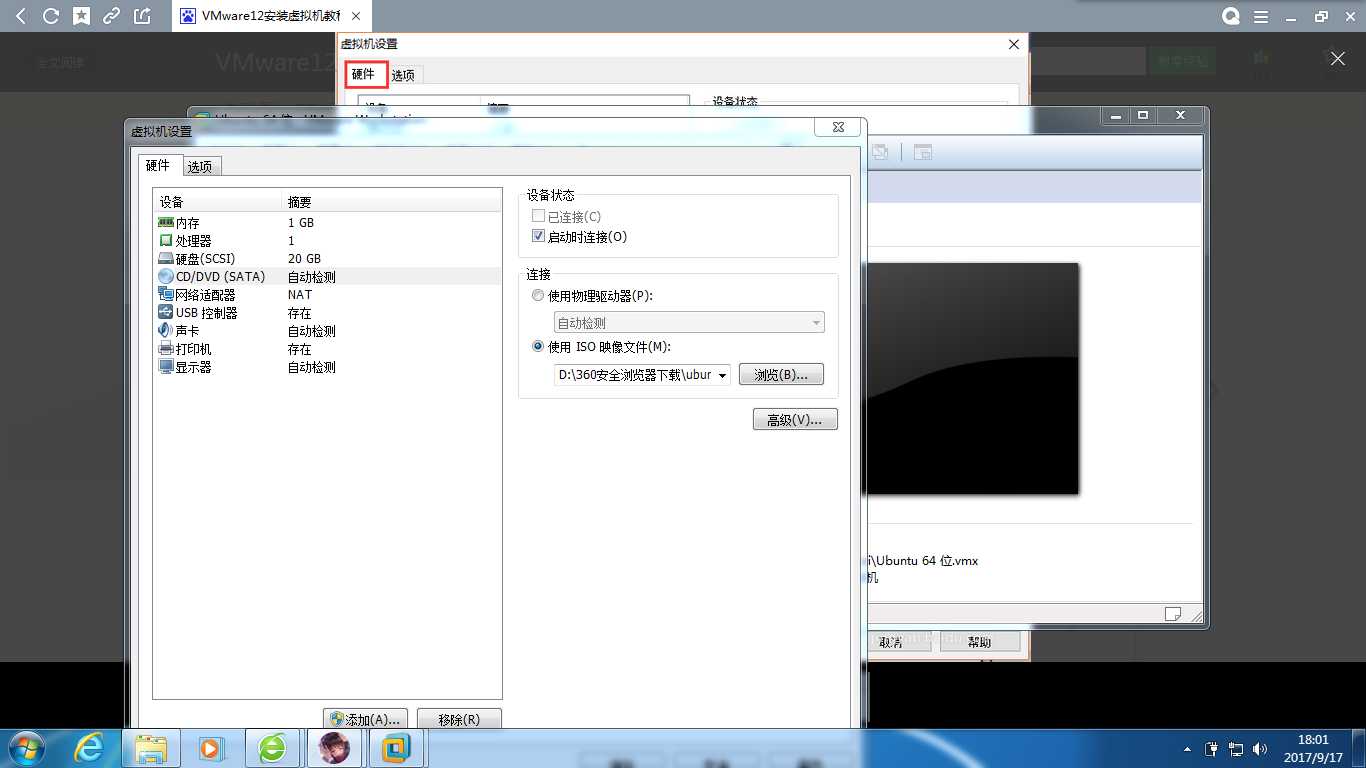Image resolution: width=1366 pixels, height=768 pixels.
Task: Select the hard disk icon 硬盘(SCSI)
Action: point(166,259)
